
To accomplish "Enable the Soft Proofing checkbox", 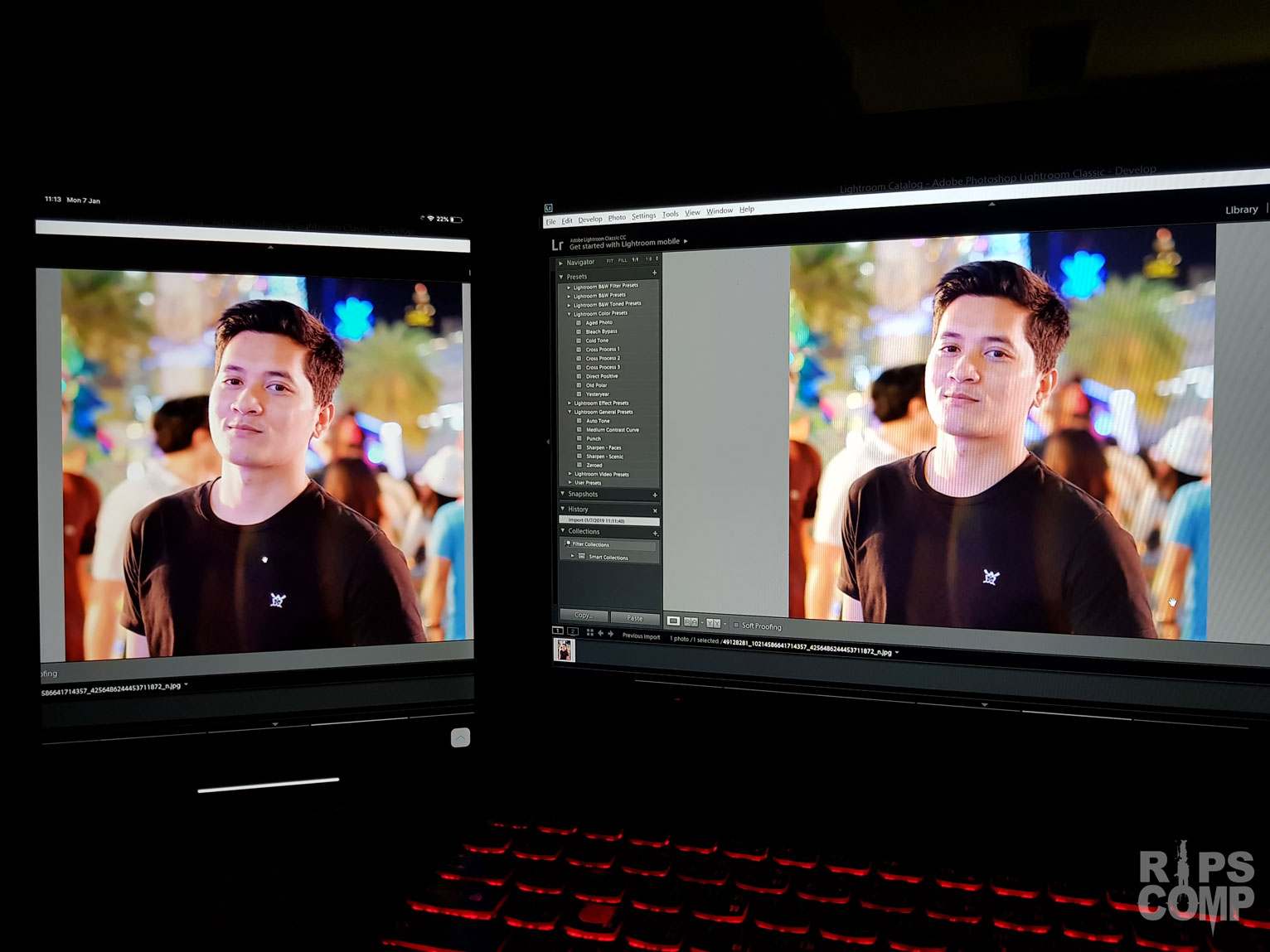I will (x=736, y=626).
